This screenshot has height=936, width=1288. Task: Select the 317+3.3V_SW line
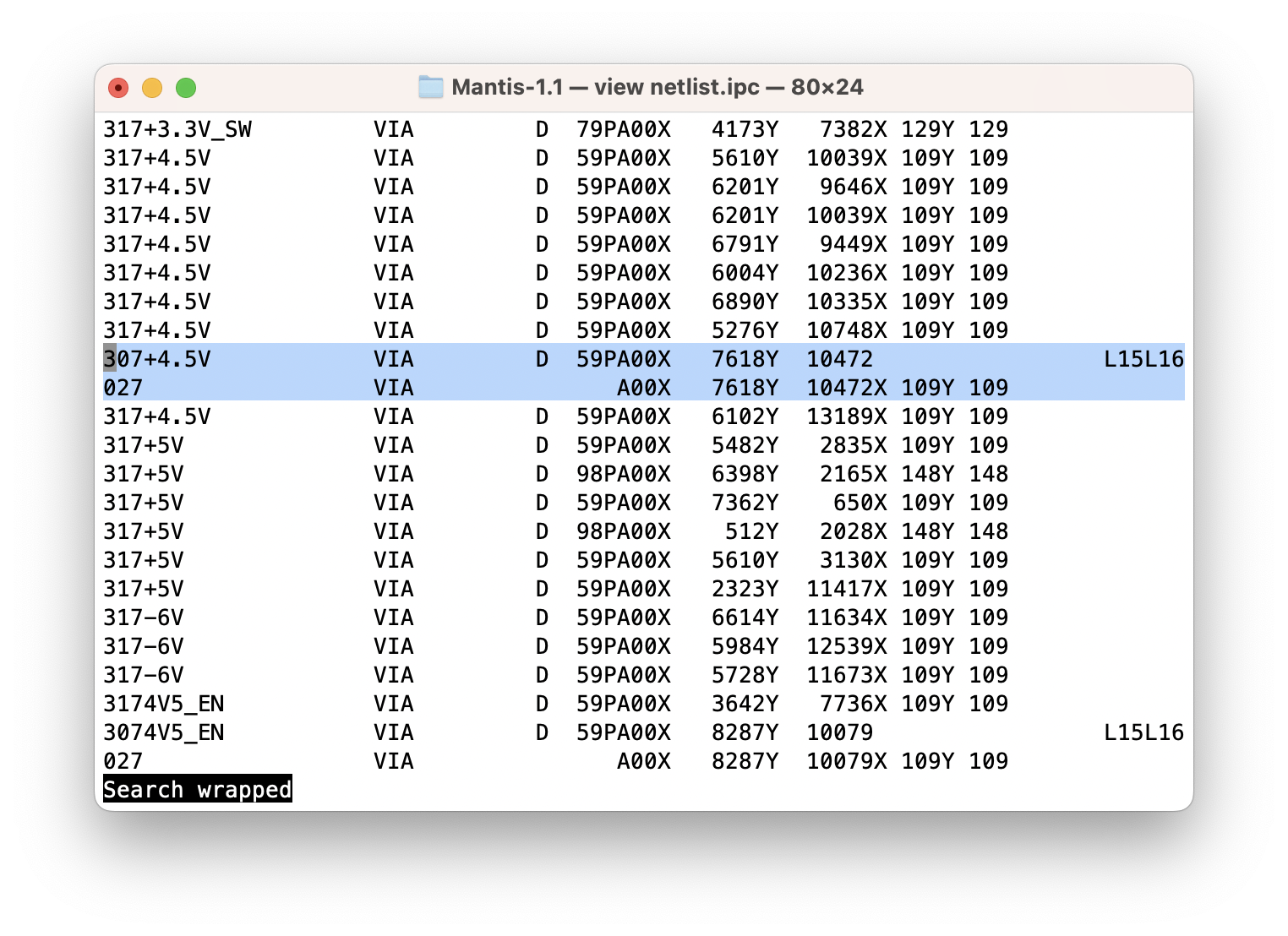177,129
